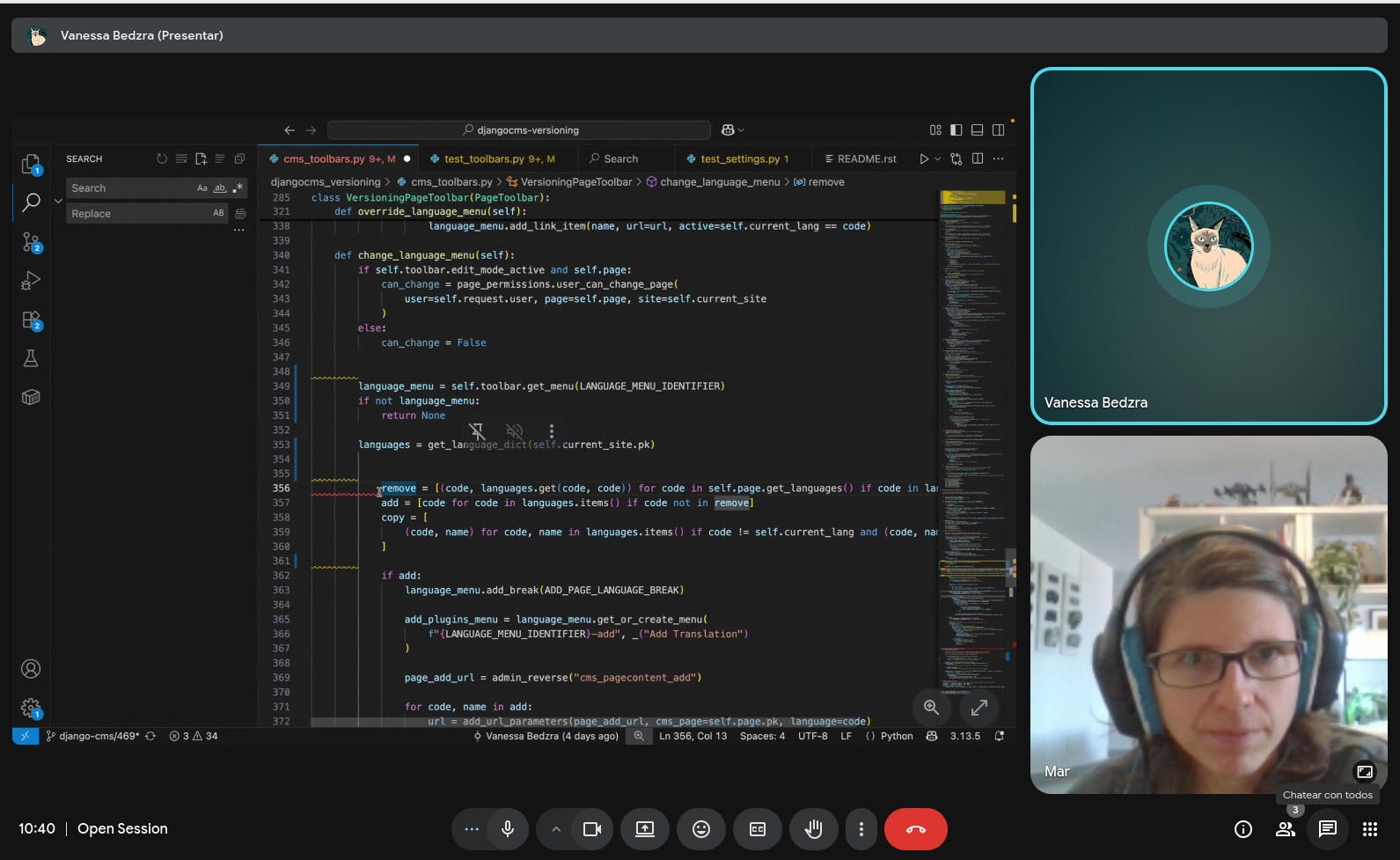Open Manage gear in activity bar

31,708
